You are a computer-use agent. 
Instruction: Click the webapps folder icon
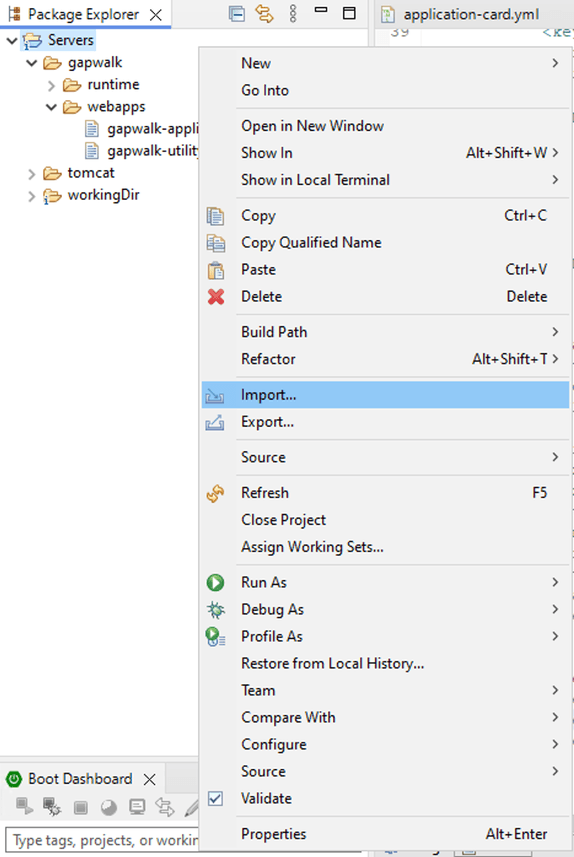coord(72,107)
